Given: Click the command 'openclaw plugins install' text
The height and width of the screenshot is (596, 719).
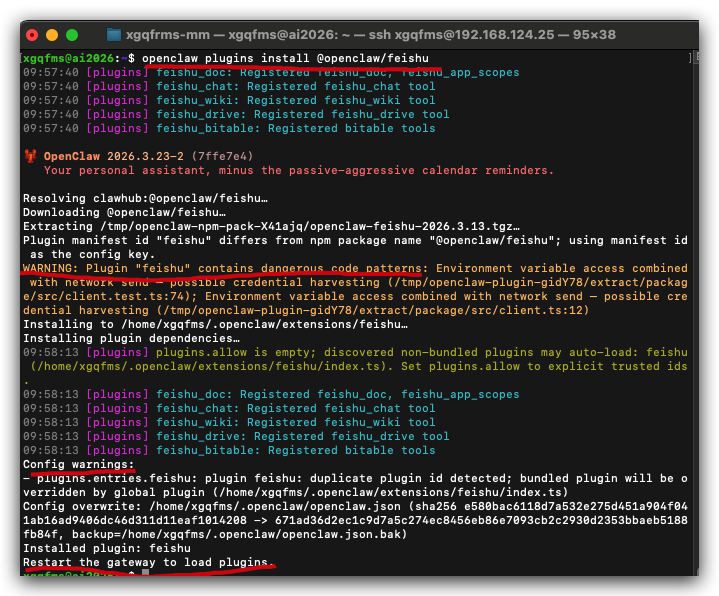Looking at the screenshot, I should click(226, 58).
